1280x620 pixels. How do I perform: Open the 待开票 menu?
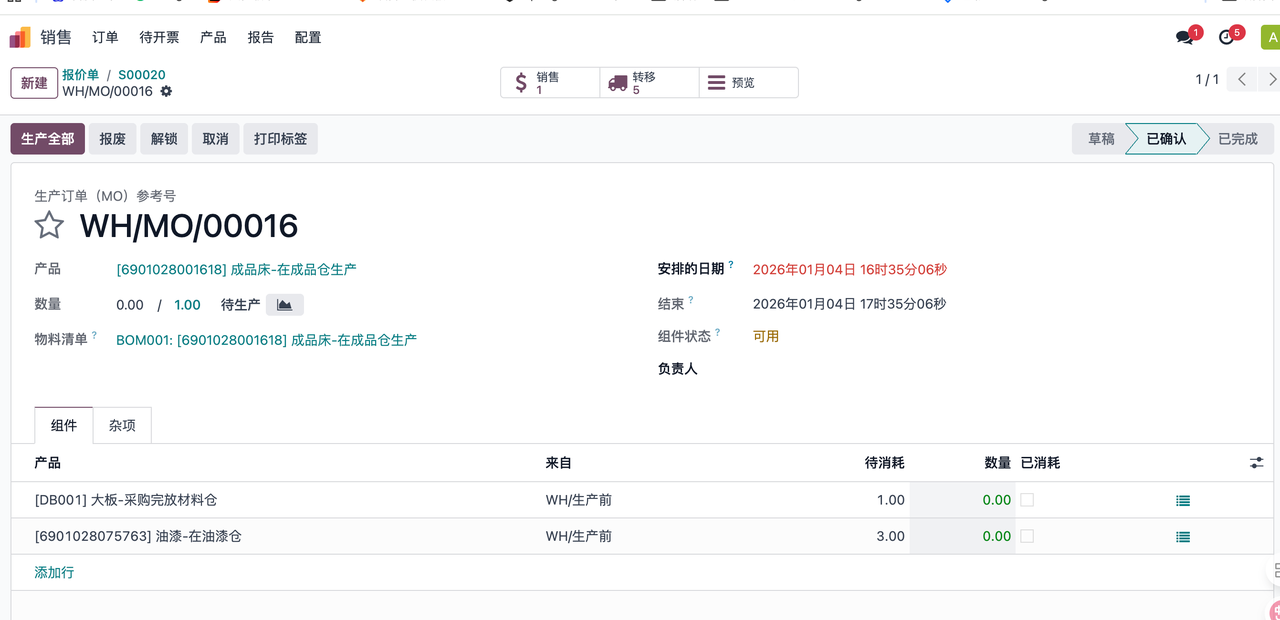point(159,38)
